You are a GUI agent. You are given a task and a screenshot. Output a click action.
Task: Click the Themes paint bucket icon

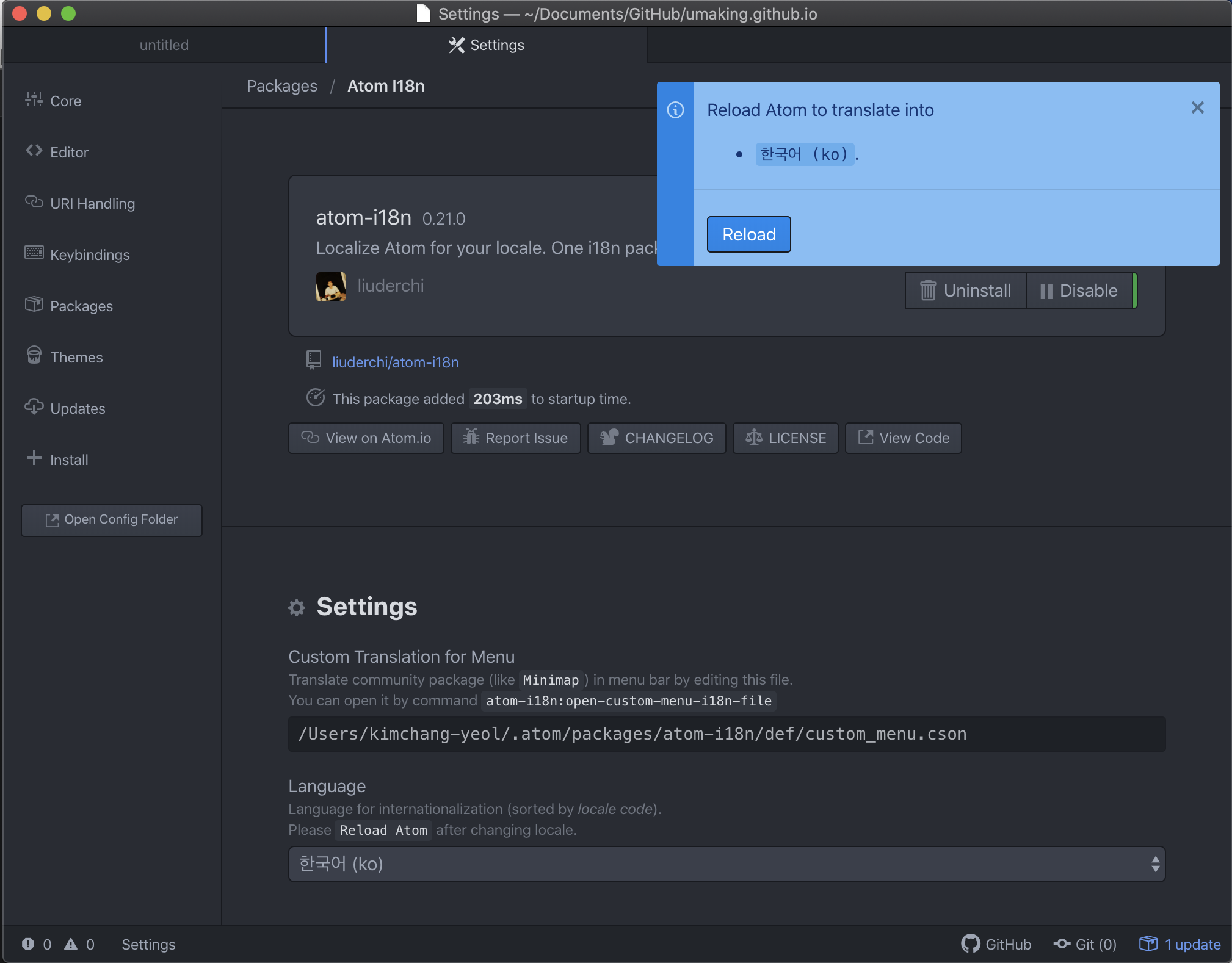coord(34,355)
